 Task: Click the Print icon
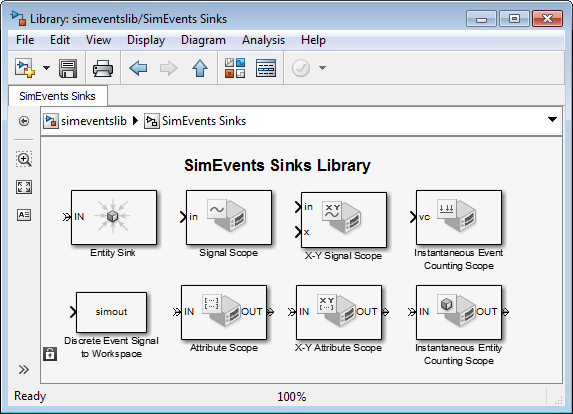(103, 68)
